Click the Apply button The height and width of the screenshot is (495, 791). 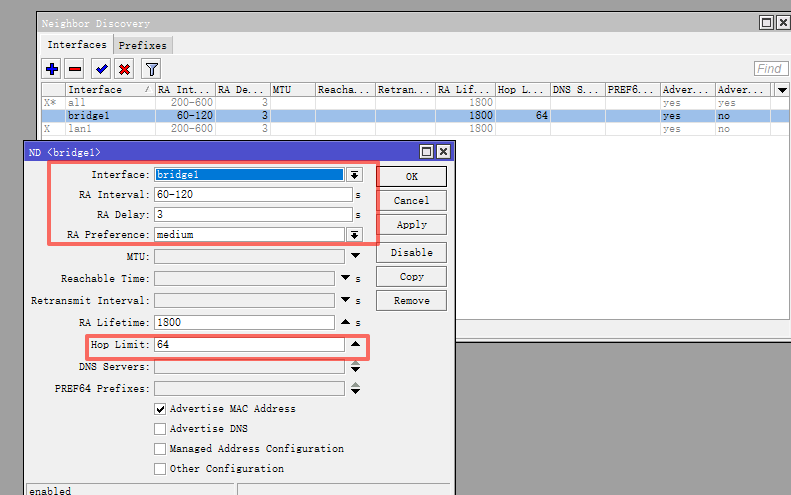pos(411,225)
